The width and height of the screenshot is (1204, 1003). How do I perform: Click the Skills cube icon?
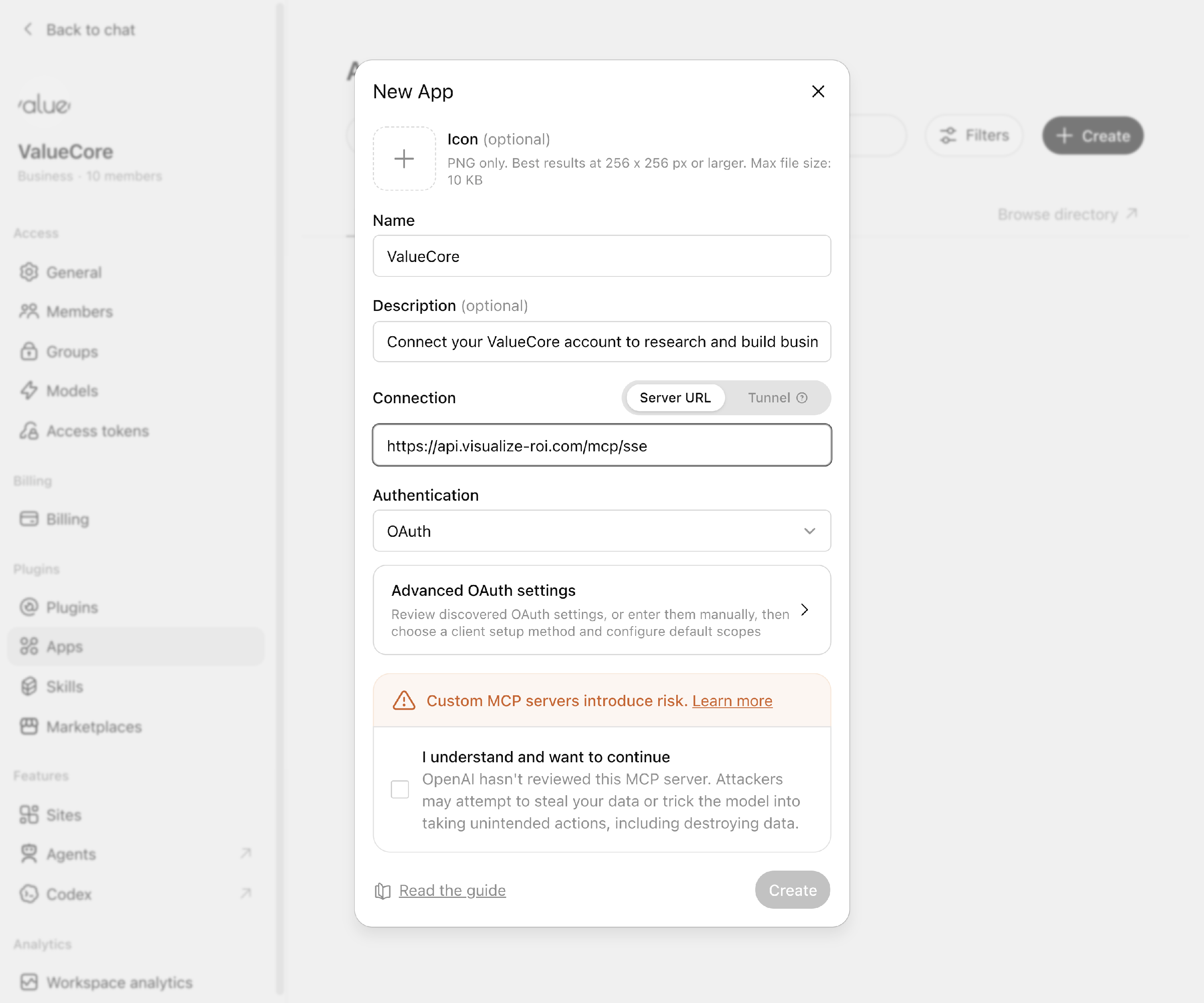click(28, 686)
